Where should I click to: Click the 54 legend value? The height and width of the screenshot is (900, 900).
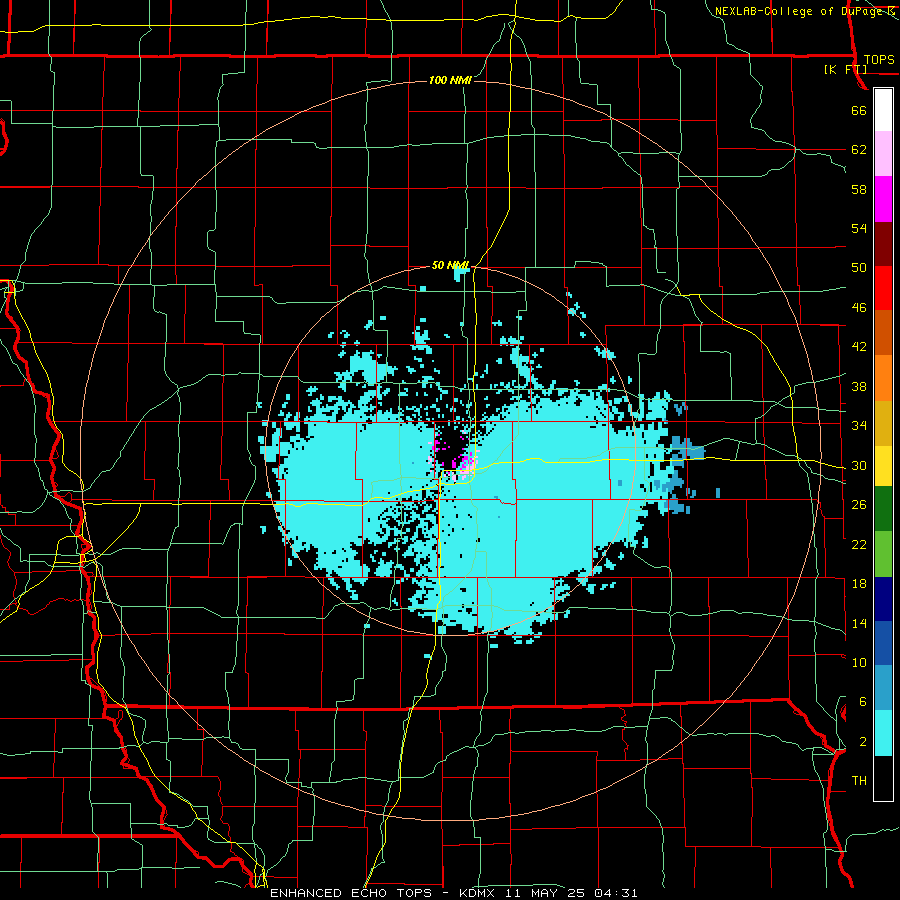coord(859,228)
